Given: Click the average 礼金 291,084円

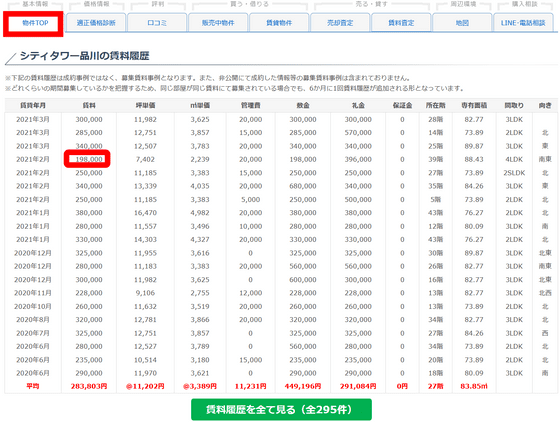Looking at the screenshot, I should pyautogui.click(x=358, y=386).
